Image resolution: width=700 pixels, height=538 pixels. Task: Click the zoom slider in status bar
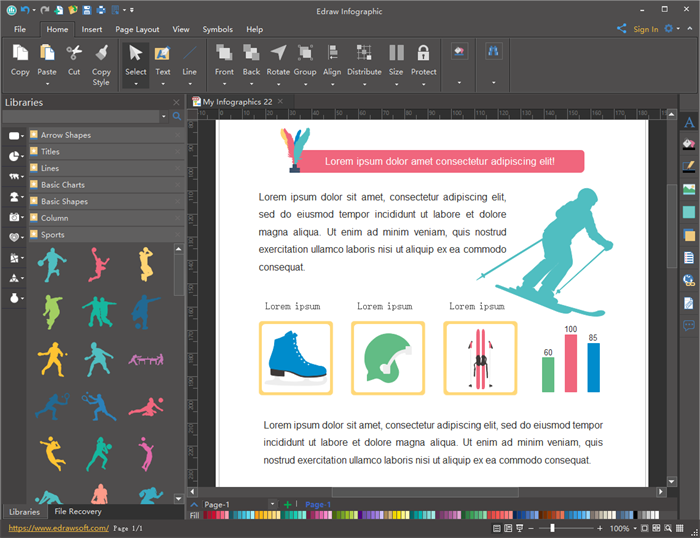point(552,528)
